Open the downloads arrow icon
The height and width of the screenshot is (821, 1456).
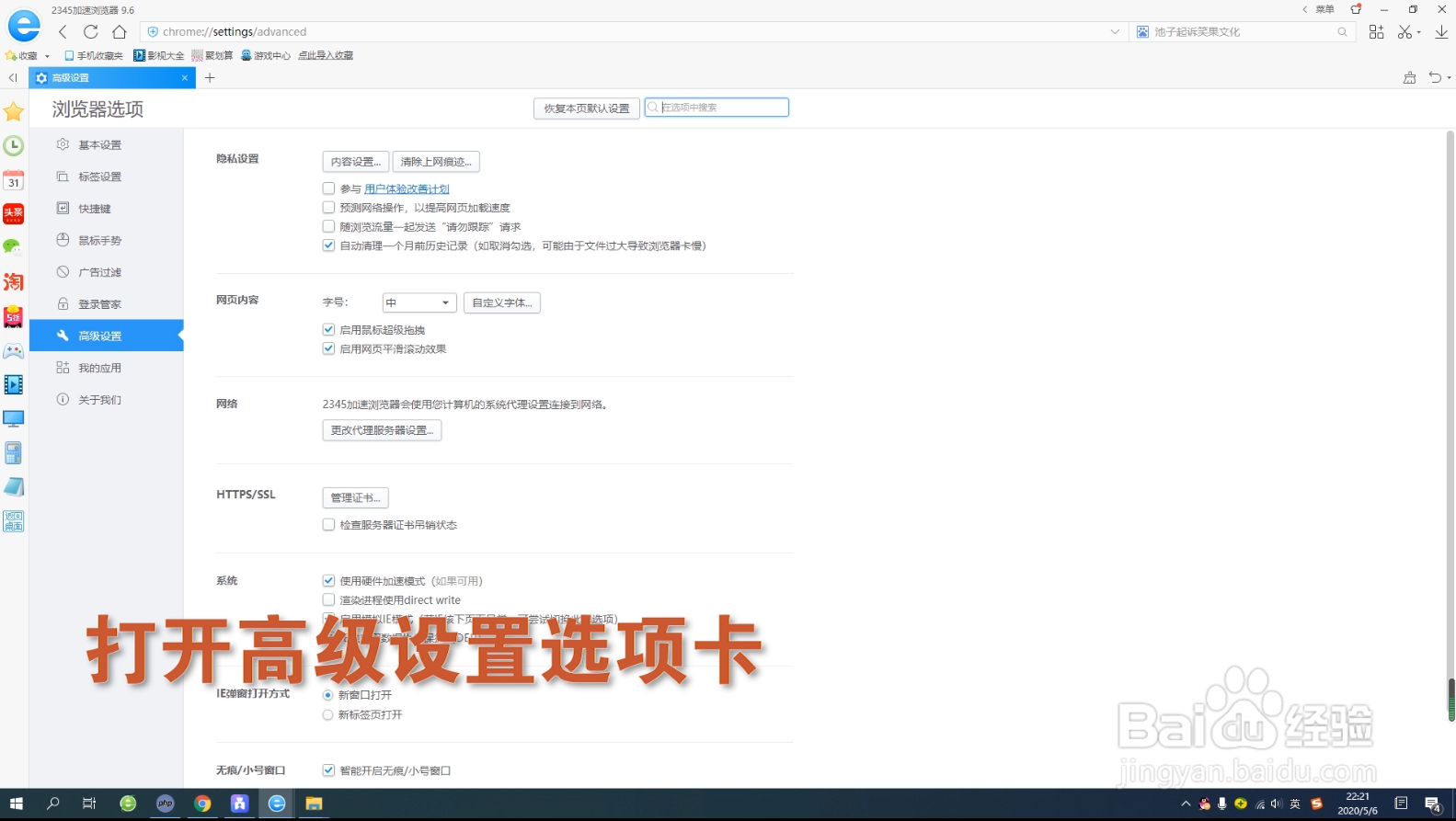[x=1441, y=31]
